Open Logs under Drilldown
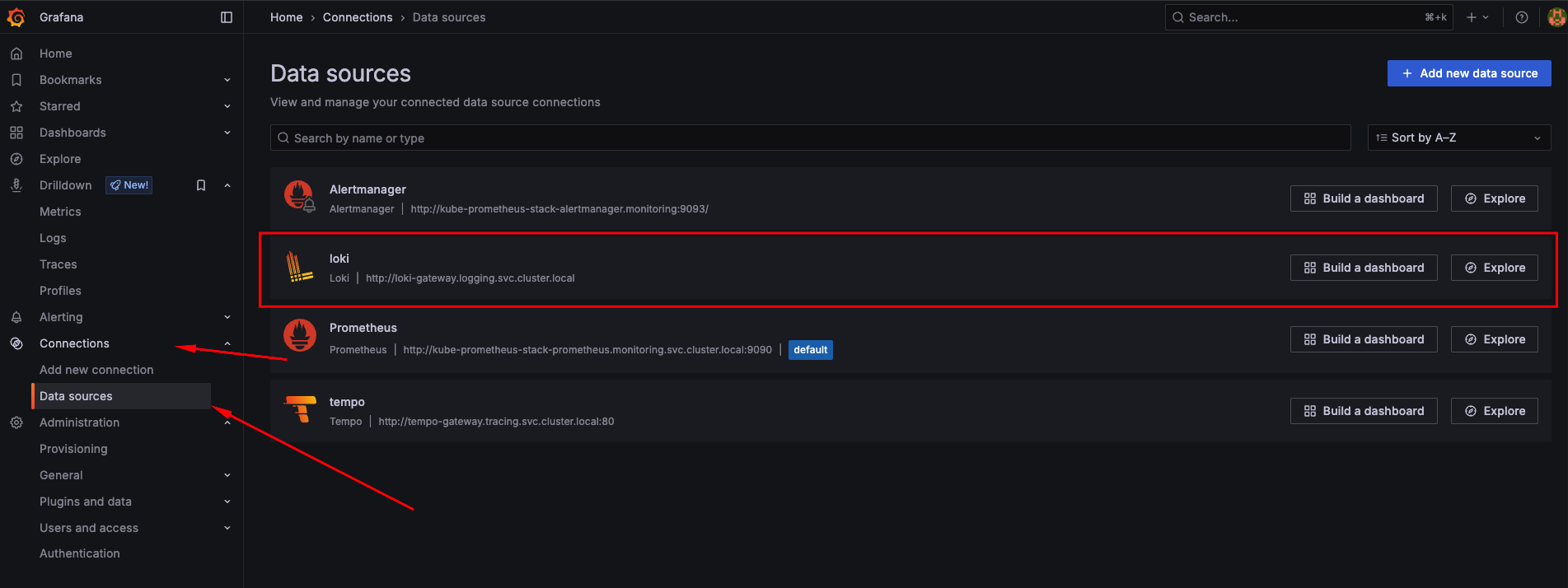1568x588 pixels. pos(53,238)
